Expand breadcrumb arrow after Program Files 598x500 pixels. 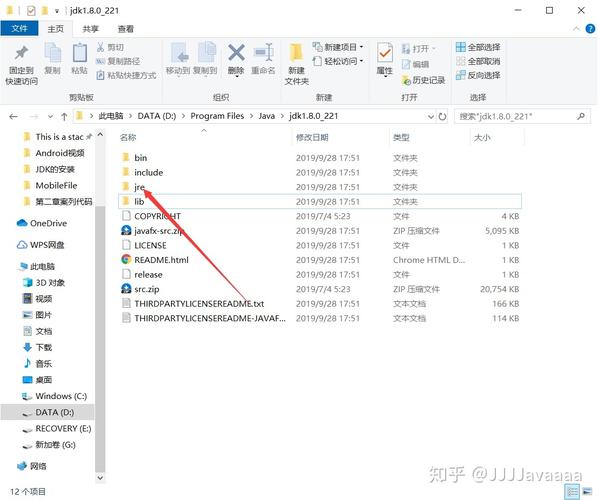(251, 116)
